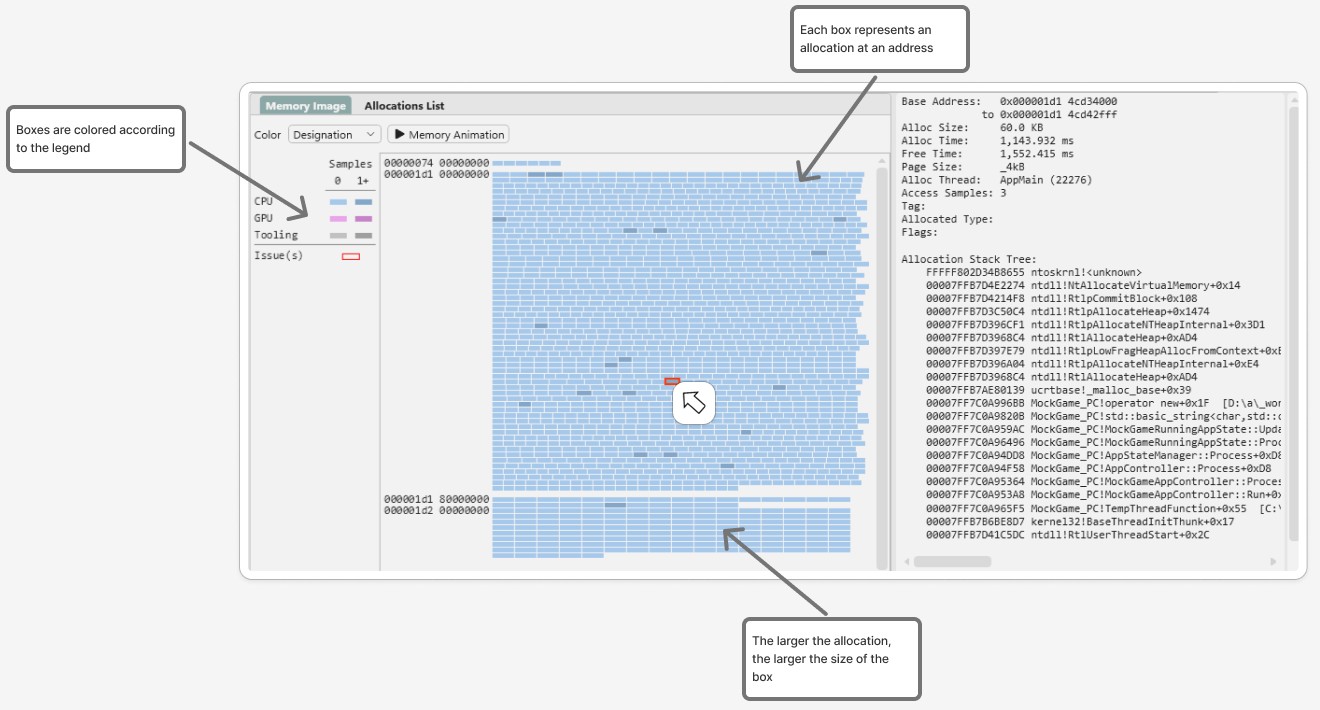Click the CPU 0-samples light blue swatch
Viewport: 1320px width, 710px height.
[x=338, y=202]
